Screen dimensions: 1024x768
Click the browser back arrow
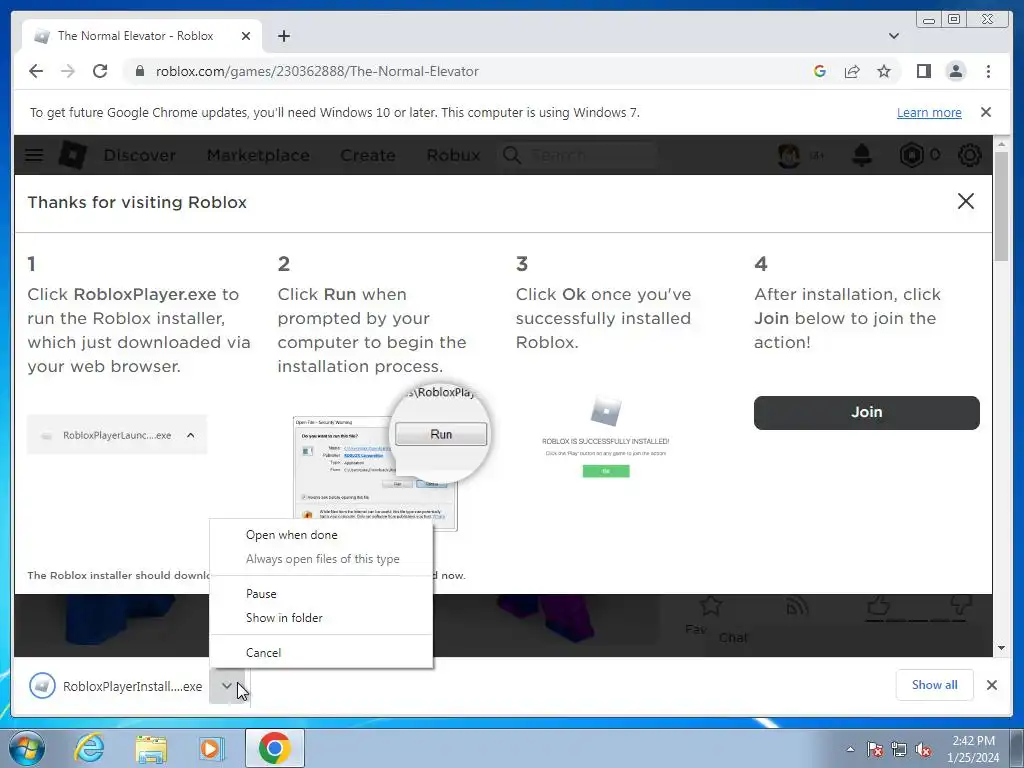tap(36, 71)
